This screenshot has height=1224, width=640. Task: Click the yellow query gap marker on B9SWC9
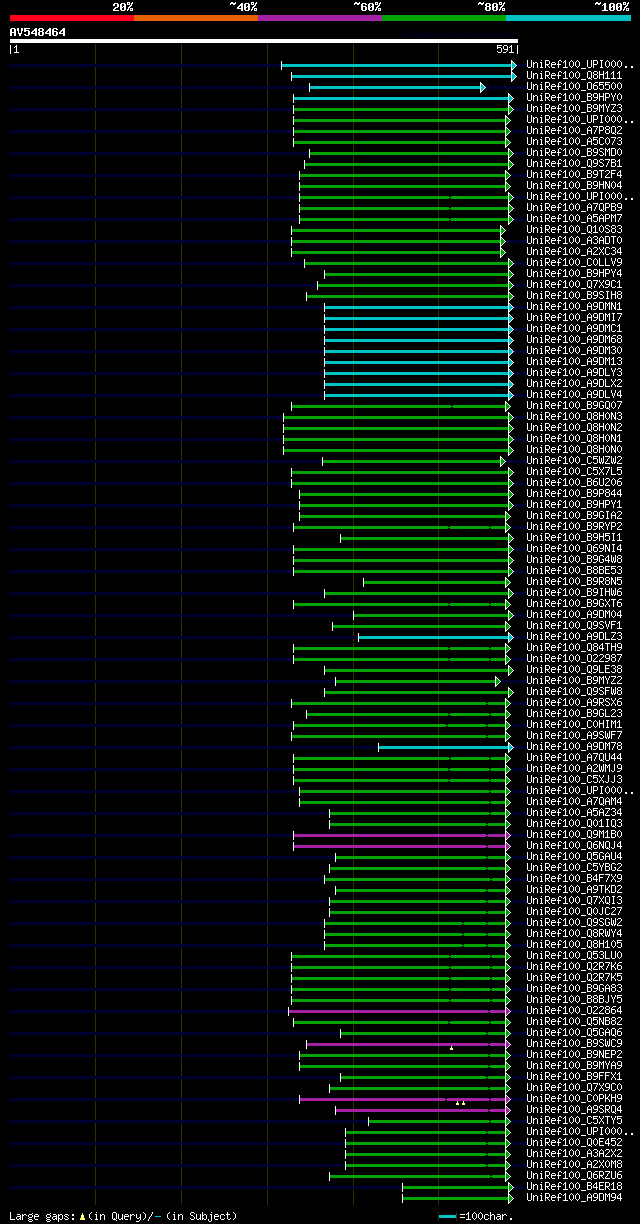coord(451,1048)
